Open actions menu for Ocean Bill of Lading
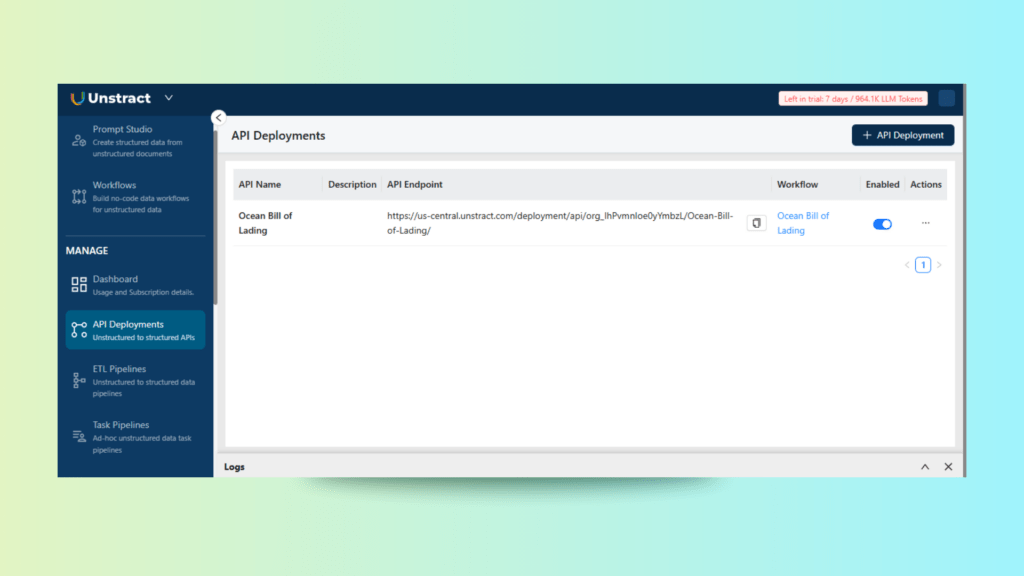The image size is (1024, 576). point(925,223)
